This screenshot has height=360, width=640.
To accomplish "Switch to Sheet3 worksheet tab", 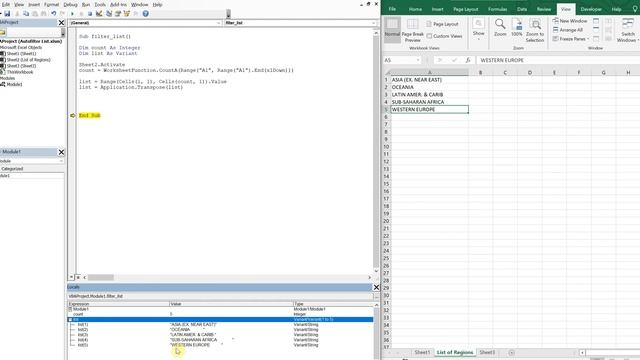I will click(487, 352).
